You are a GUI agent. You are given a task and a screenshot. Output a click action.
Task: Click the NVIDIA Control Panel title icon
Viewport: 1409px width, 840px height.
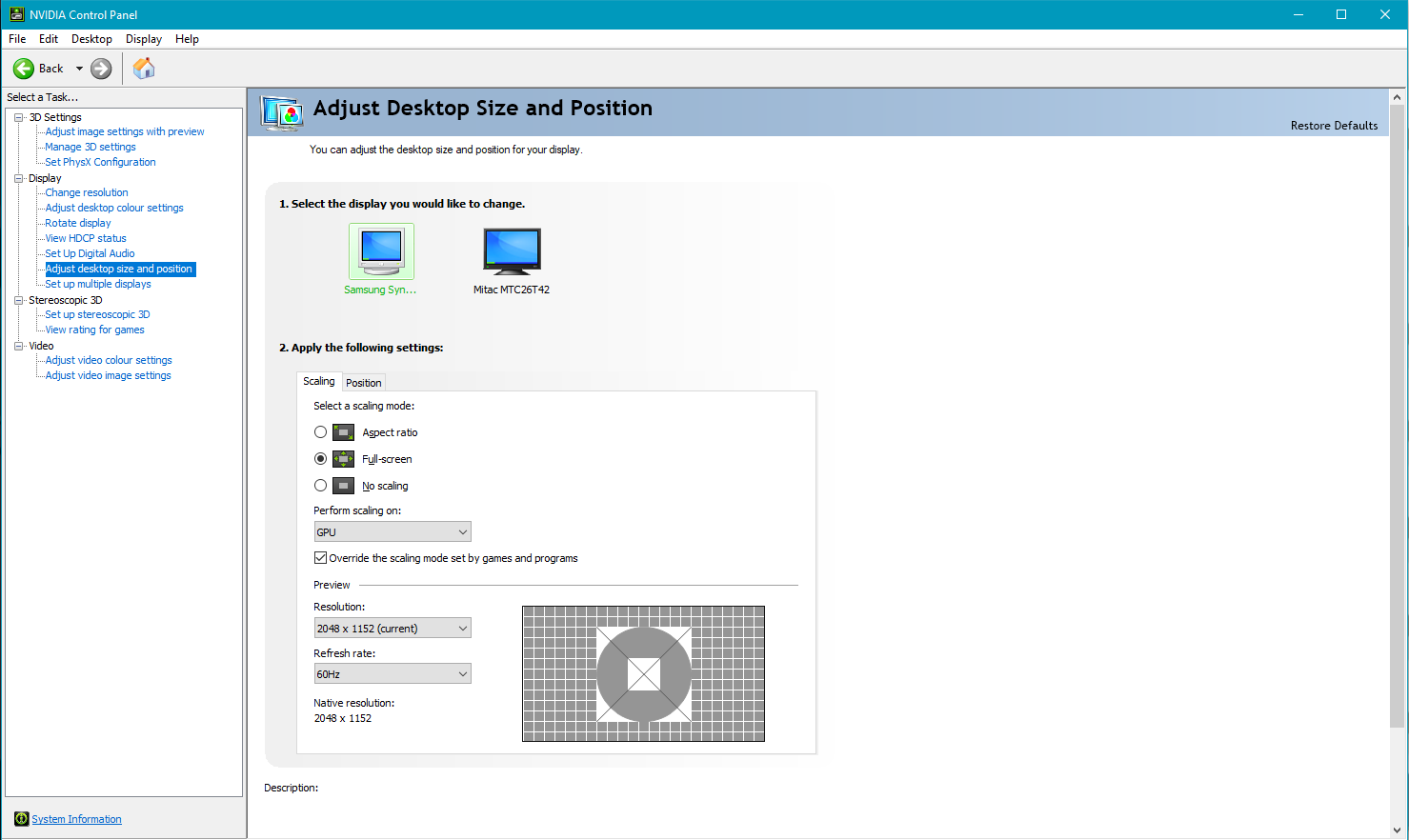pyautogui.click(x=16, y=14)
